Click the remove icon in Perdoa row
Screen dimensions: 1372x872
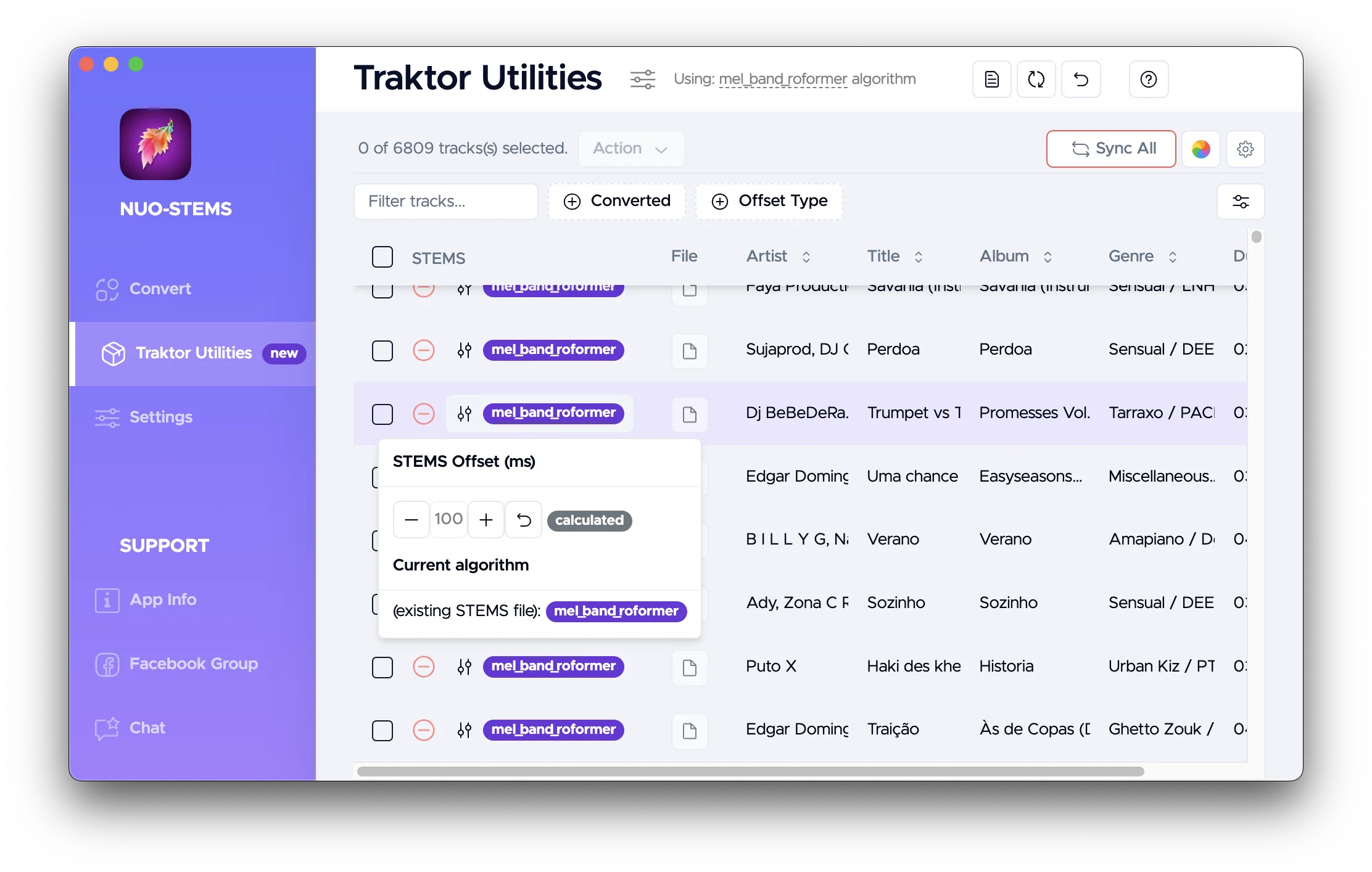point(424,350)
